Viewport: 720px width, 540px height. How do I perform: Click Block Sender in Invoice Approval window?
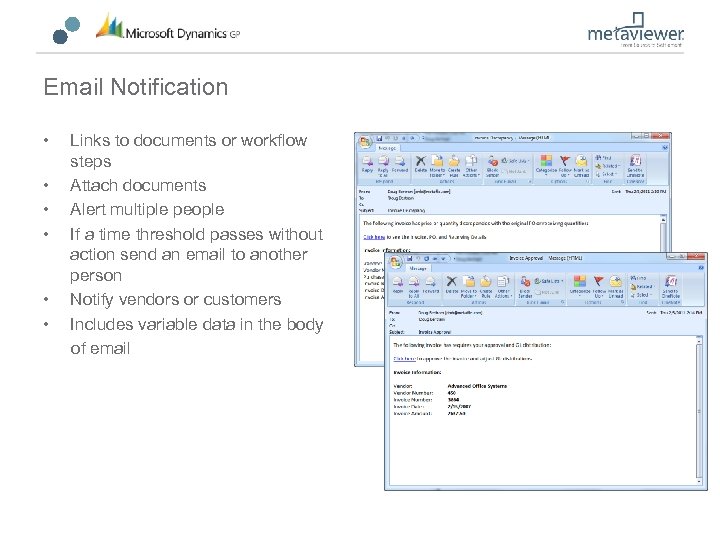[525, 287]
